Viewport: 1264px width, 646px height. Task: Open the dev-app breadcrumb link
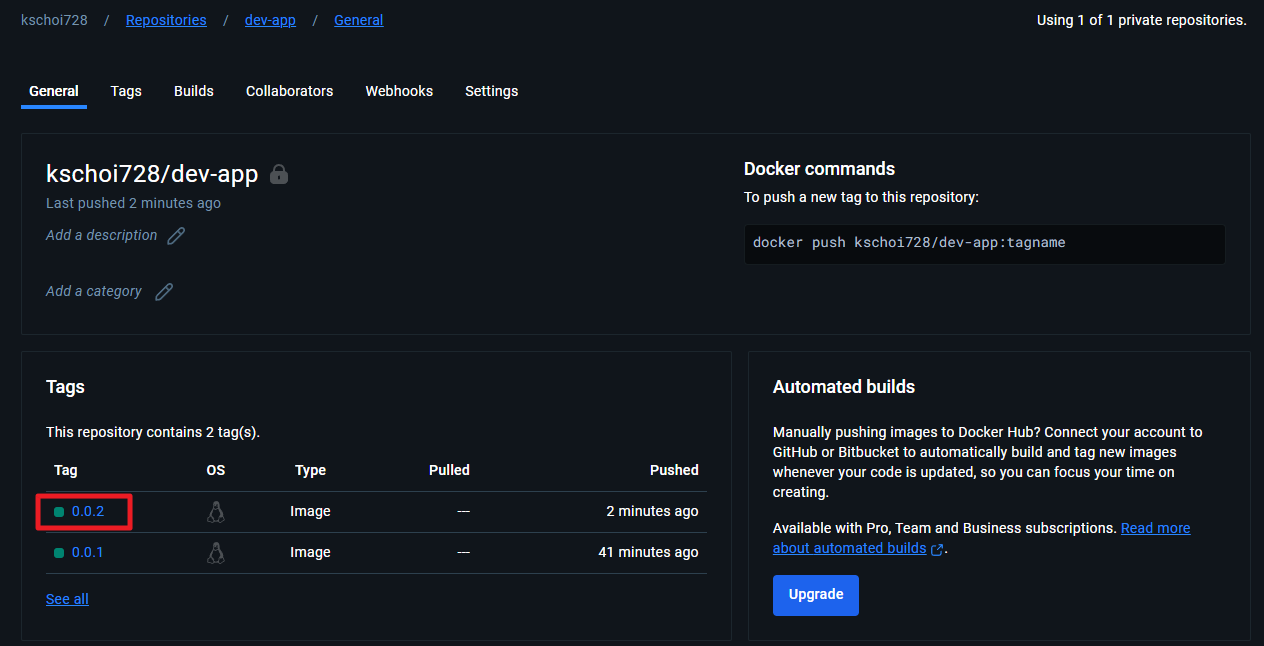[x=270, y=20]
